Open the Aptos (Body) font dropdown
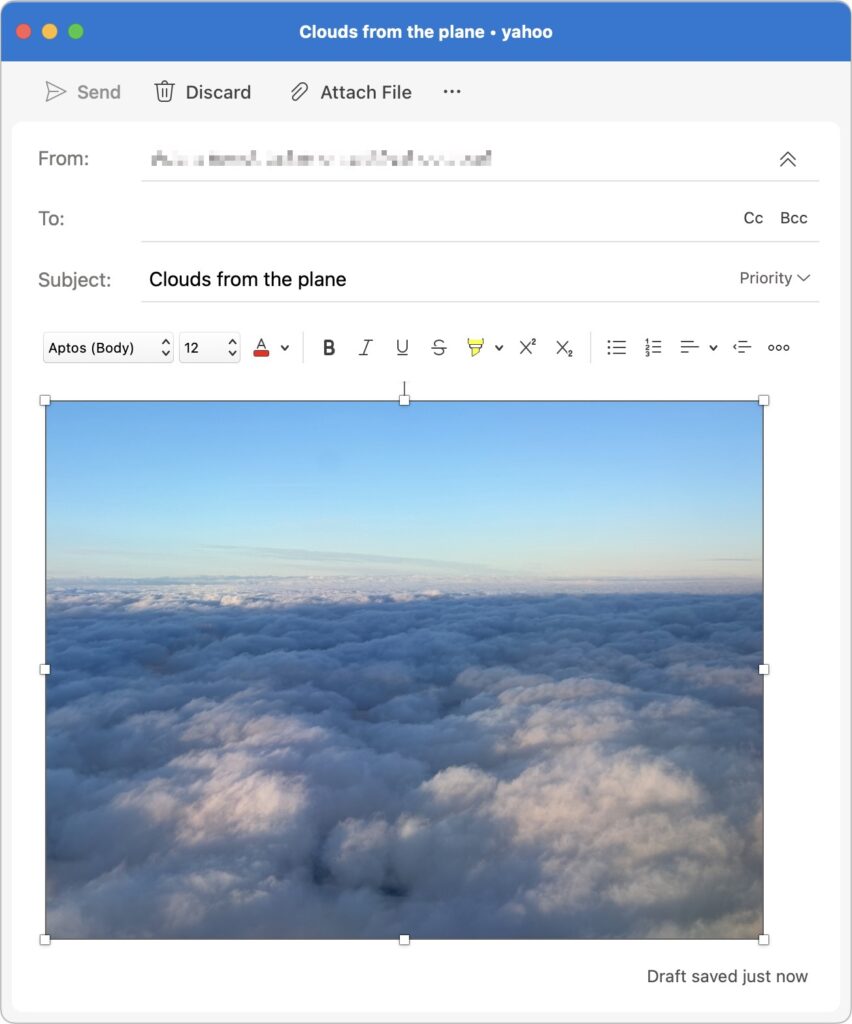 108,348
